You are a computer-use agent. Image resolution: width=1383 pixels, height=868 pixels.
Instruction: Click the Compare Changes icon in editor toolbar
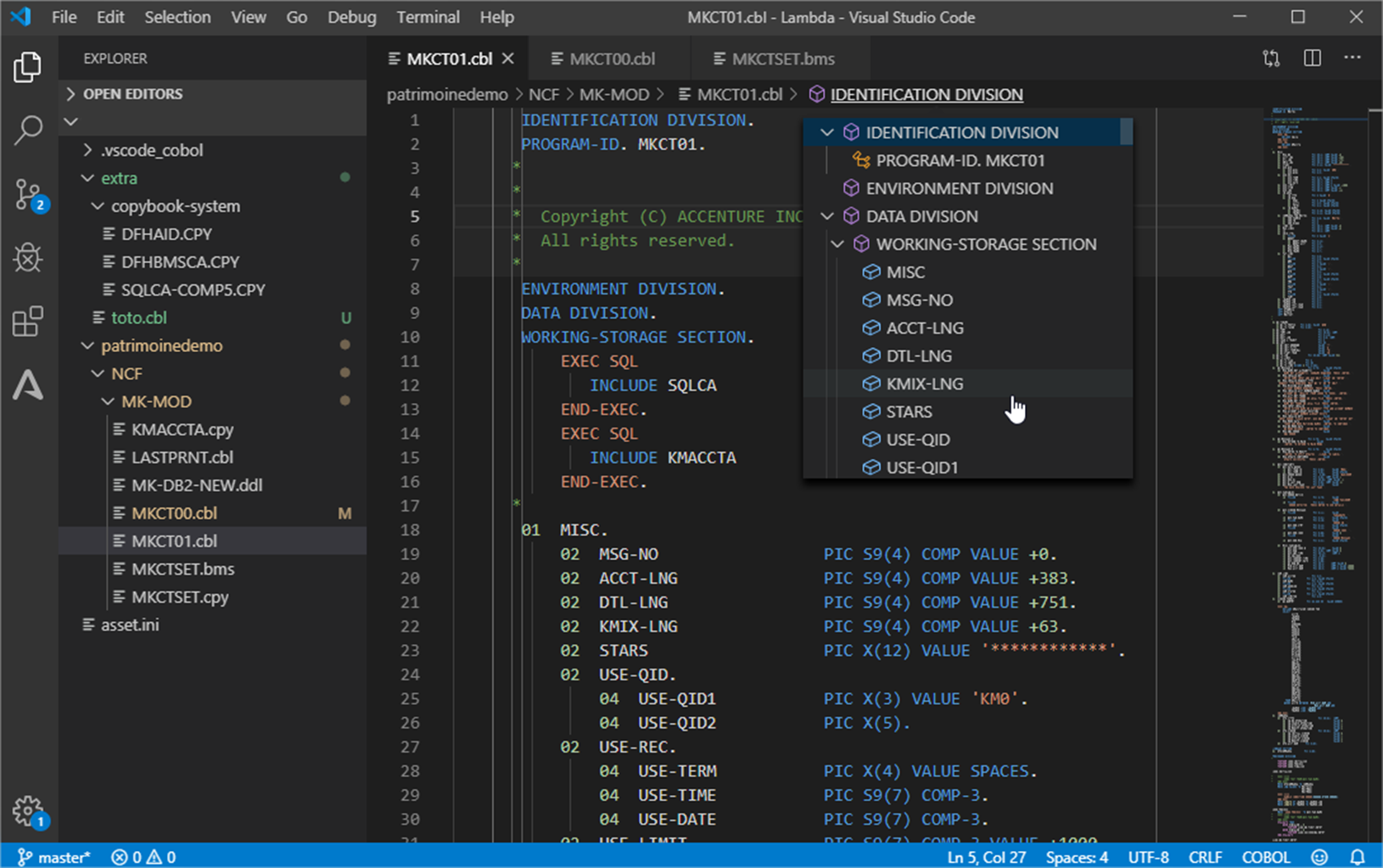pyautogui.click(x=1271, y=59)
